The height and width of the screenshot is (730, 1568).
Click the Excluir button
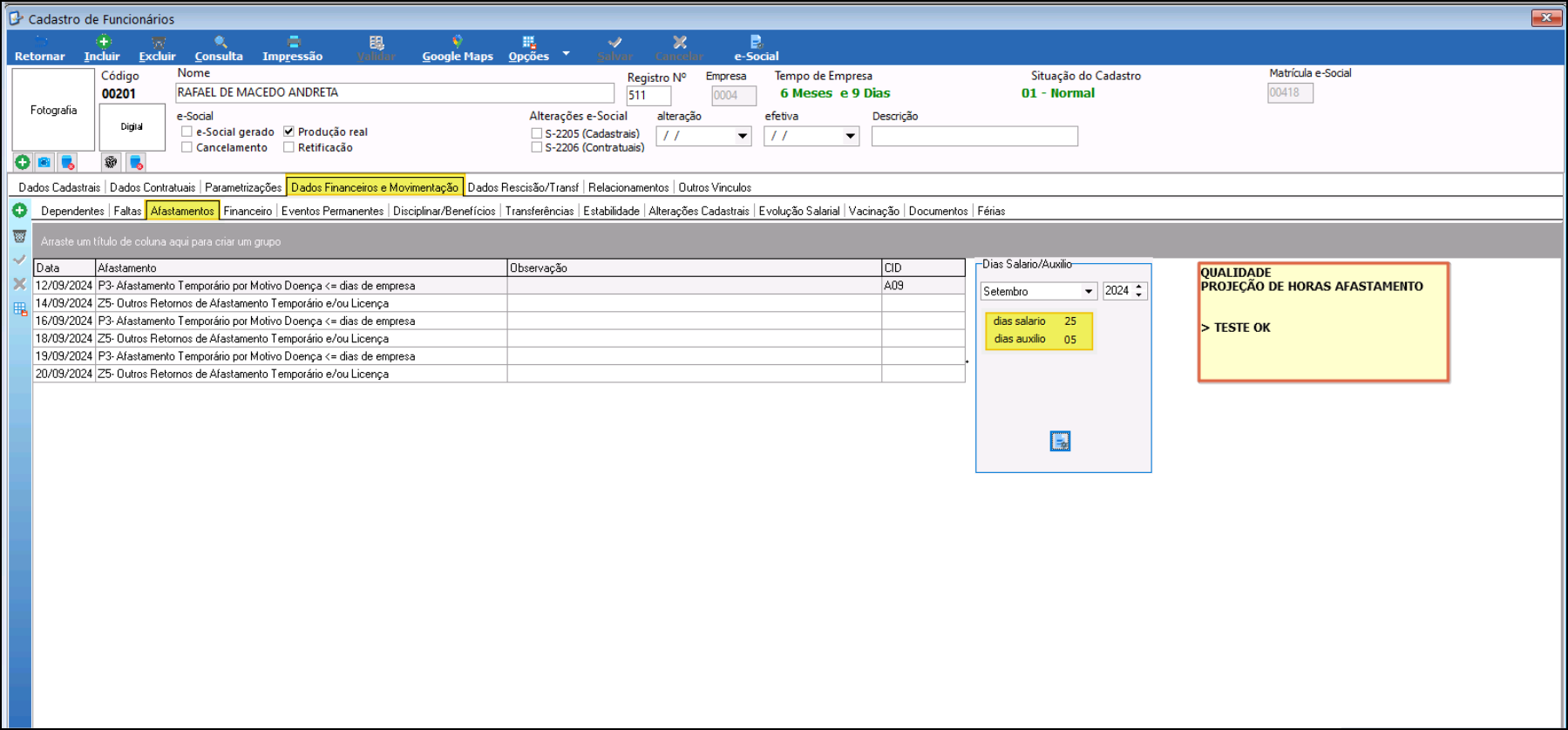click(158, 49)
